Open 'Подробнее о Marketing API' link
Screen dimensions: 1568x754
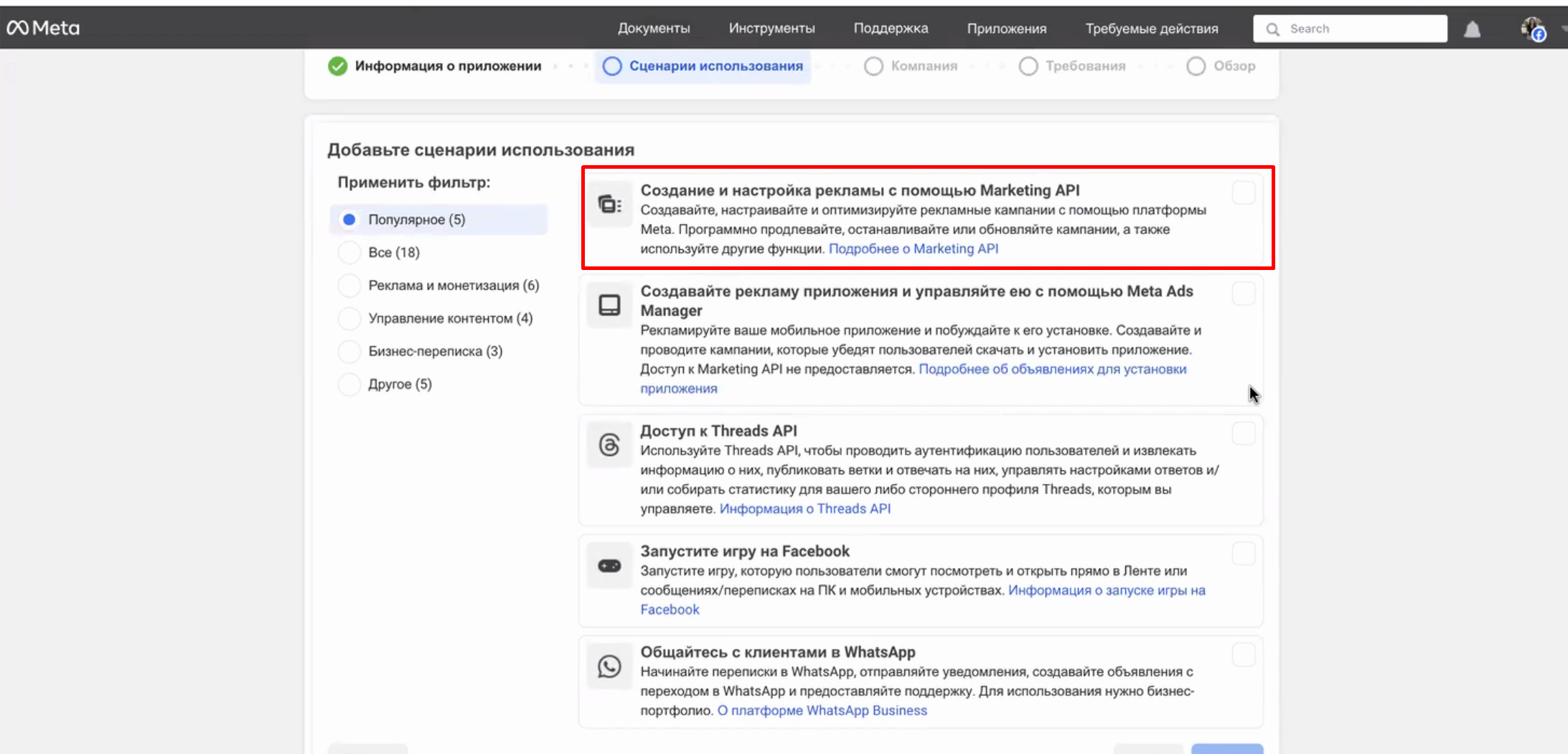pos(913,249)
